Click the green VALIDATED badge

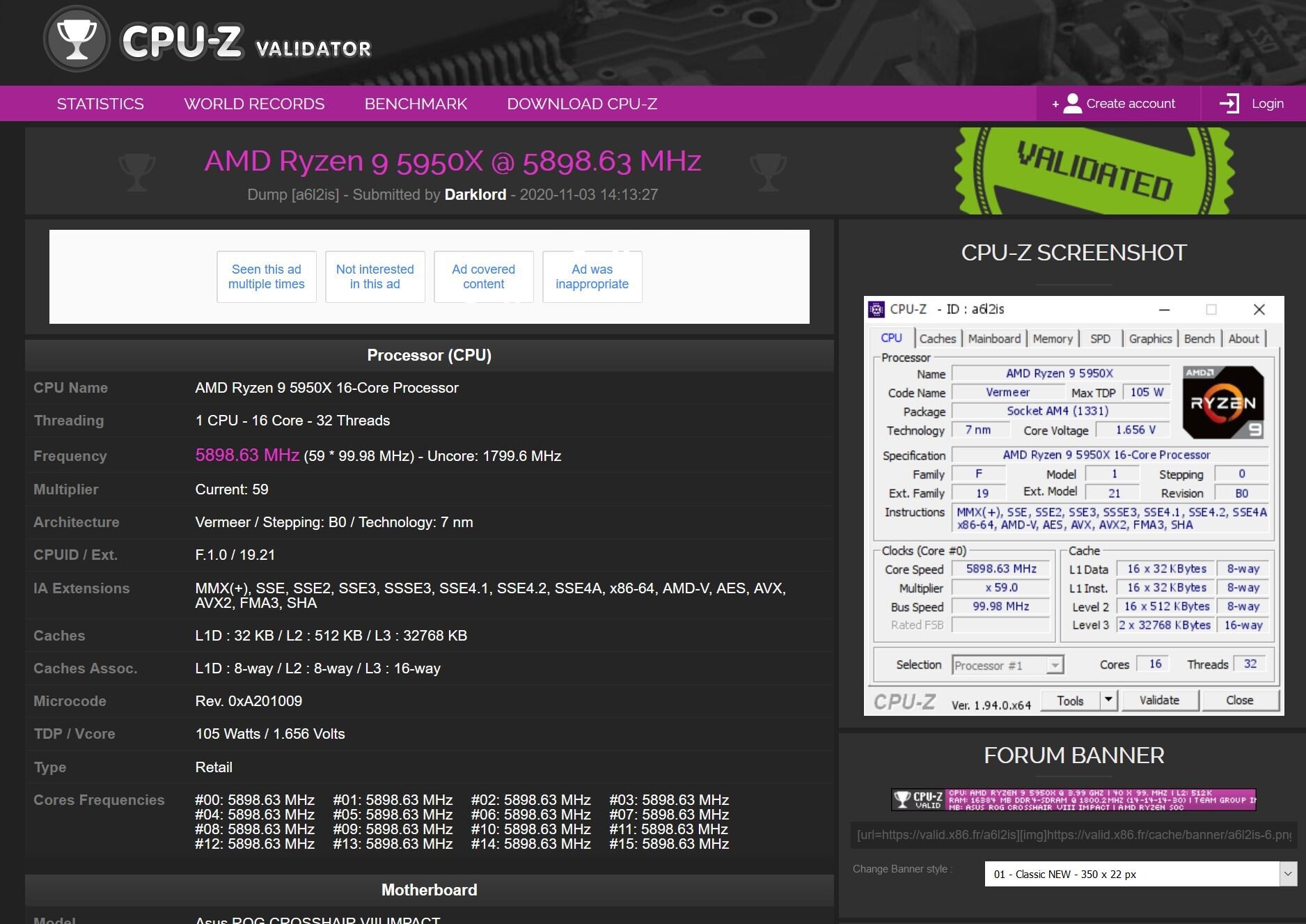click(1093, 169)
